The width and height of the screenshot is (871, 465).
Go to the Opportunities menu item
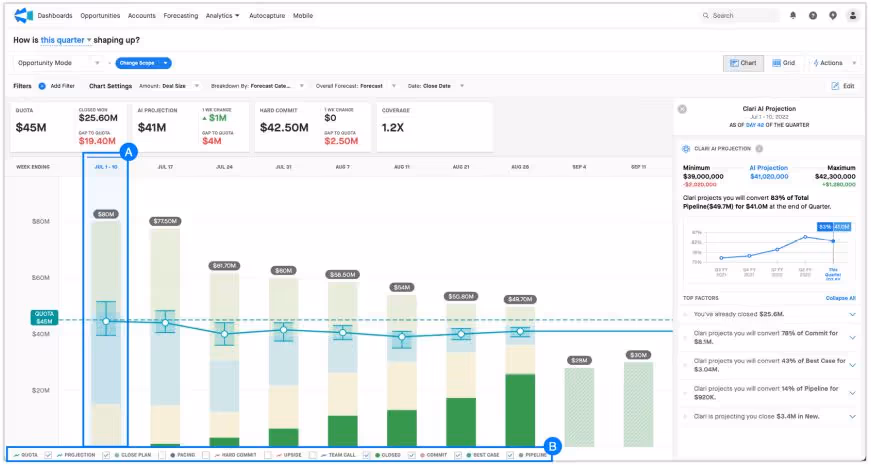tap(100, 16)
